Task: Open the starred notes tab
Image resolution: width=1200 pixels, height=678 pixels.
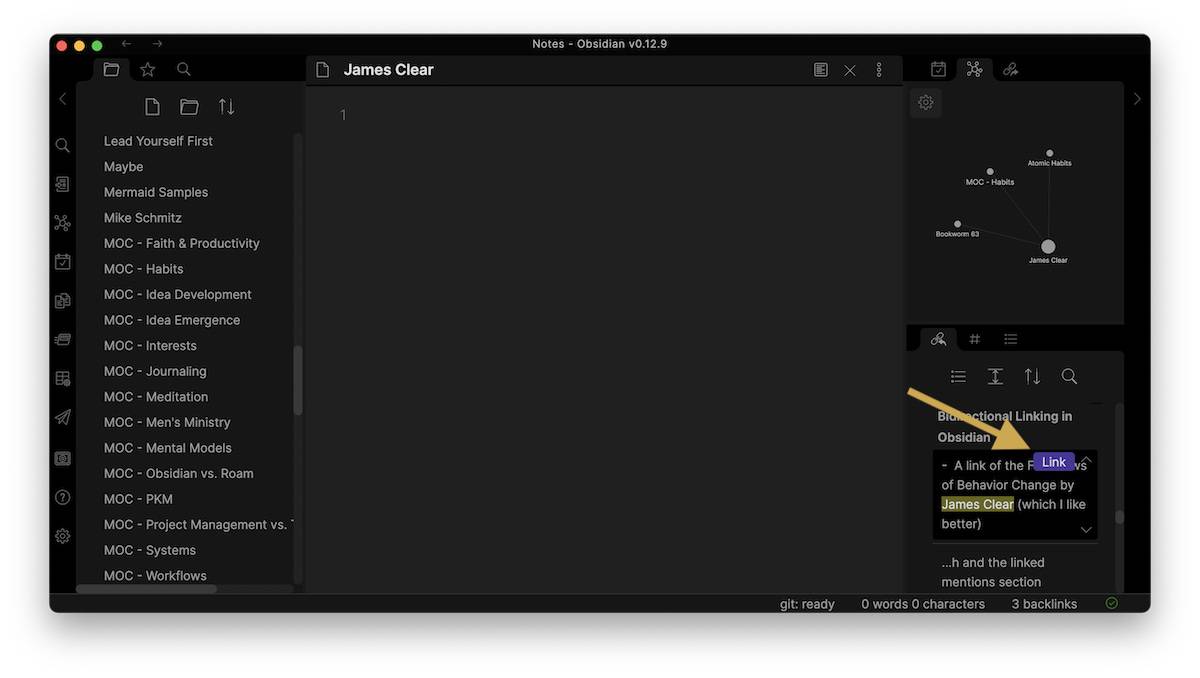Action: click(x=148, y=70)
